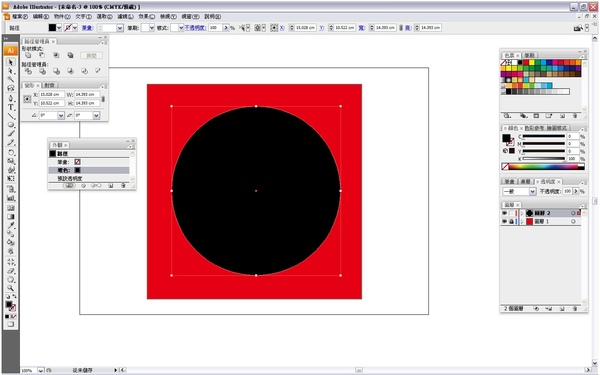Click underlined stroke link in control bar

87,28
